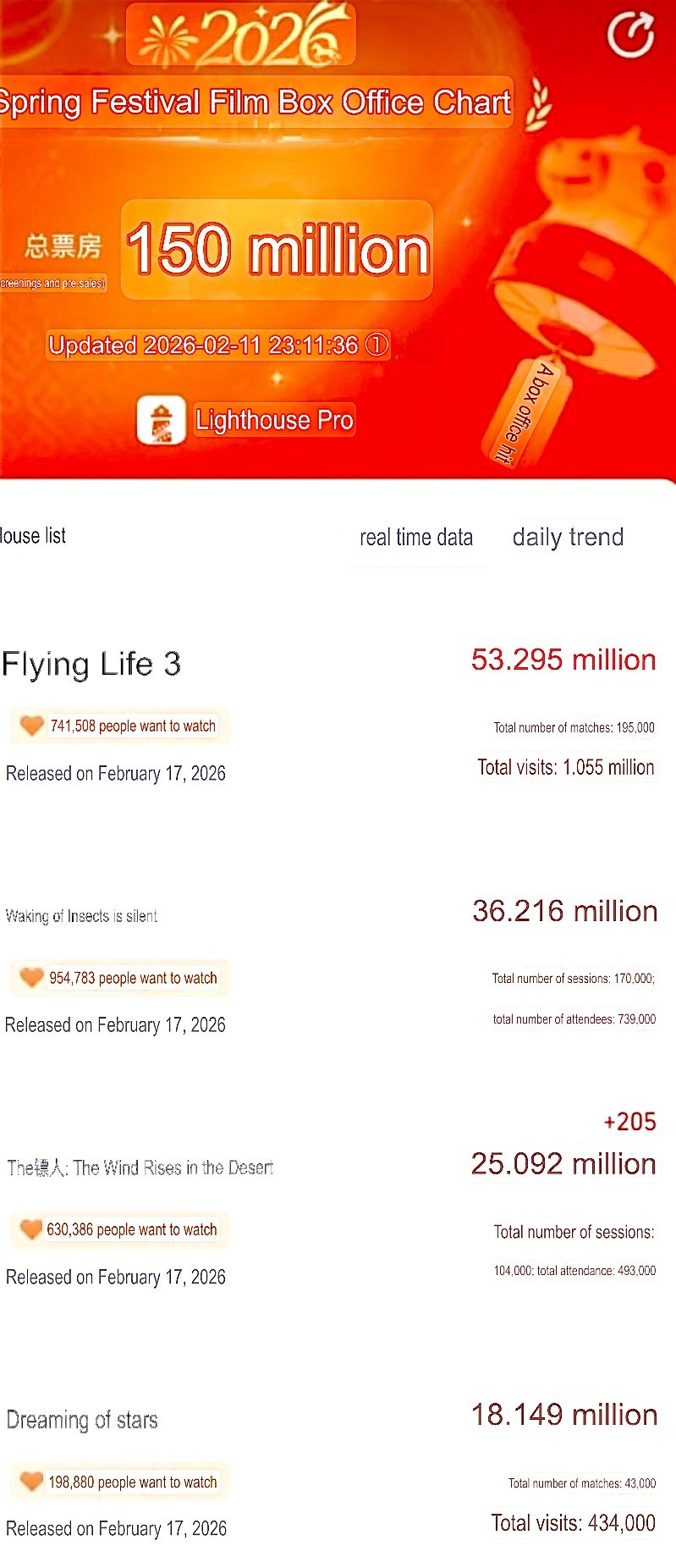Click the heart icon with 630,386 want count
Image resolution: width=676 pixels, height=1568 pixels.
(31, 1228)
